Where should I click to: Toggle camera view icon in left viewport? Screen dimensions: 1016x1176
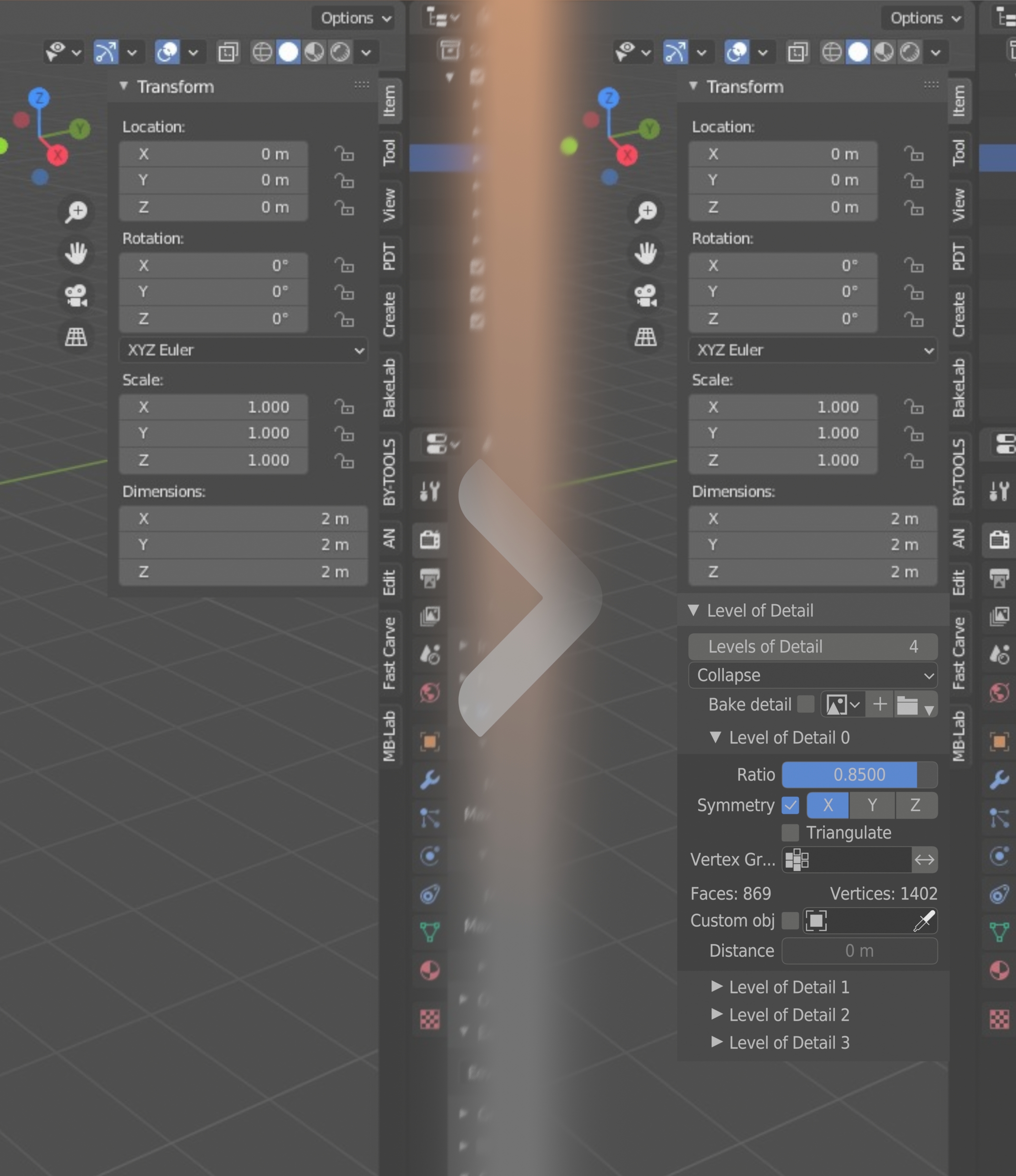click(76, 295)
